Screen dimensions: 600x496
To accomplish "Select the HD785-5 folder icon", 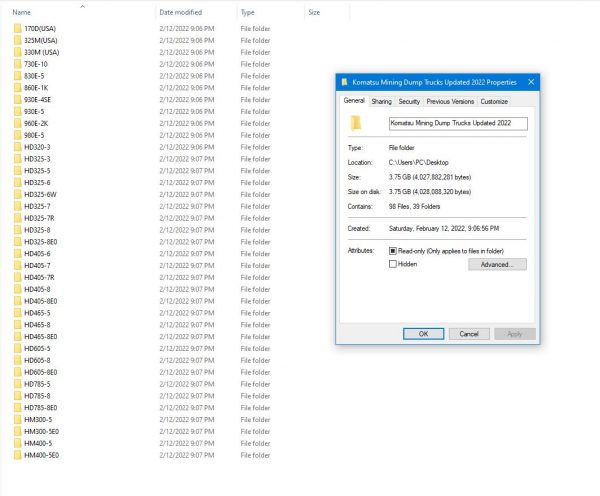I will click(18, 384).
